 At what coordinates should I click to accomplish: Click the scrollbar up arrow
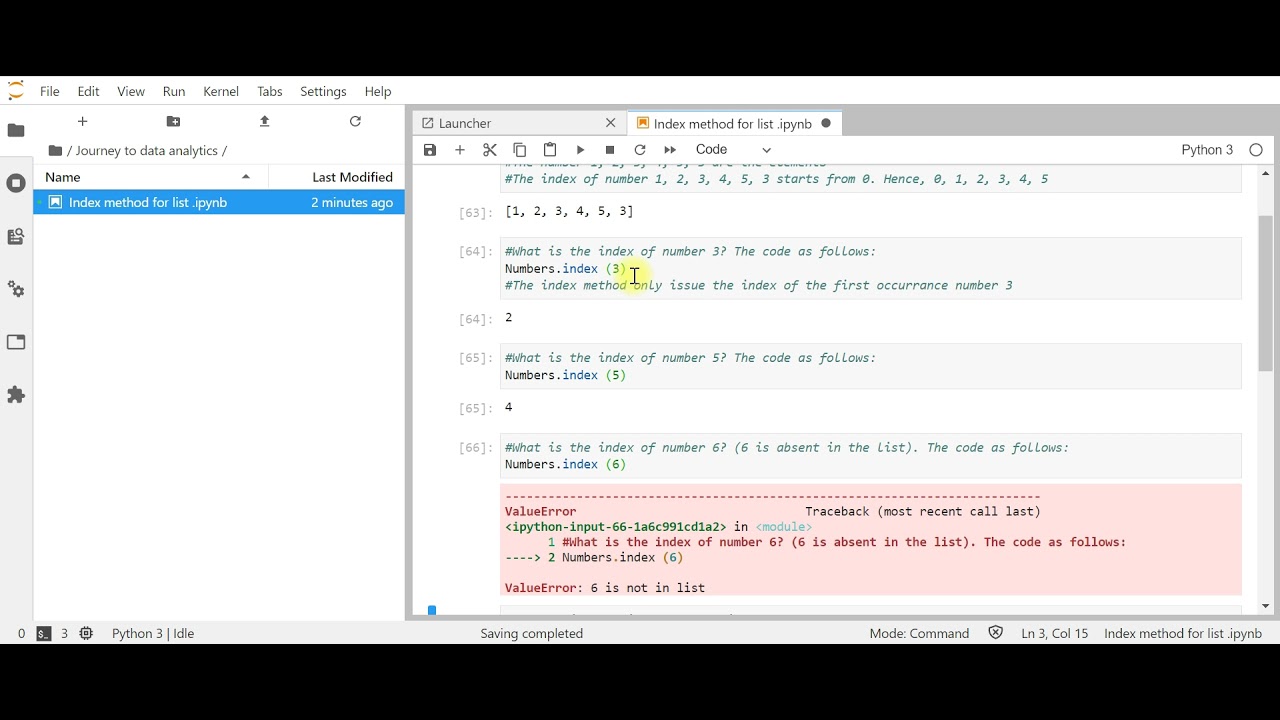pyautogui.click(x=1265, y=174)
